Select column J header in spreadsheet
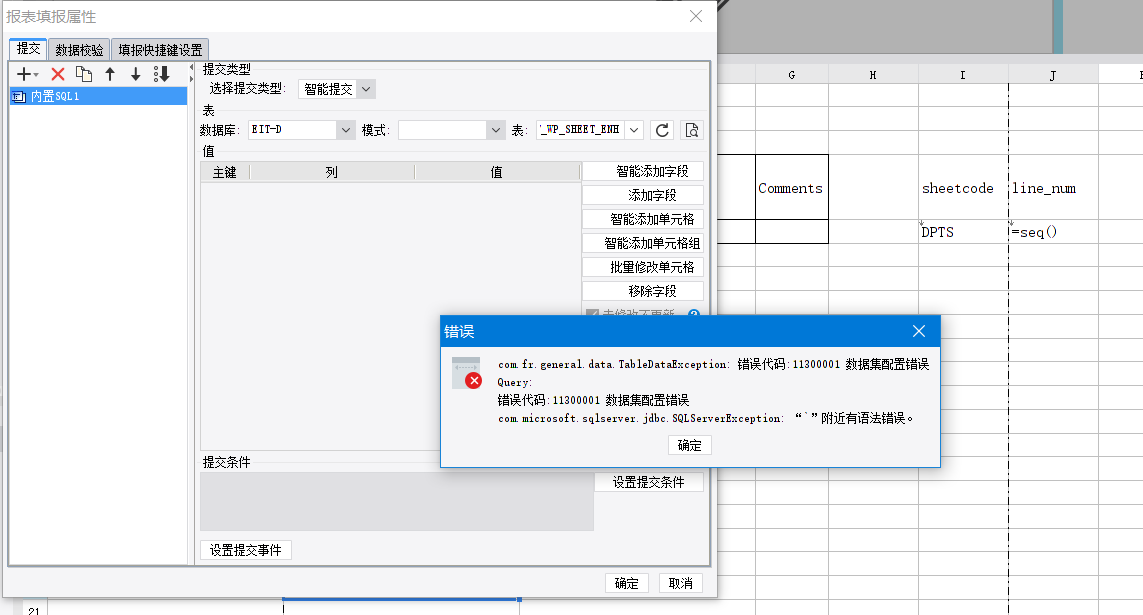The width and height of the screenshot is (1143, 615). 1053,74
